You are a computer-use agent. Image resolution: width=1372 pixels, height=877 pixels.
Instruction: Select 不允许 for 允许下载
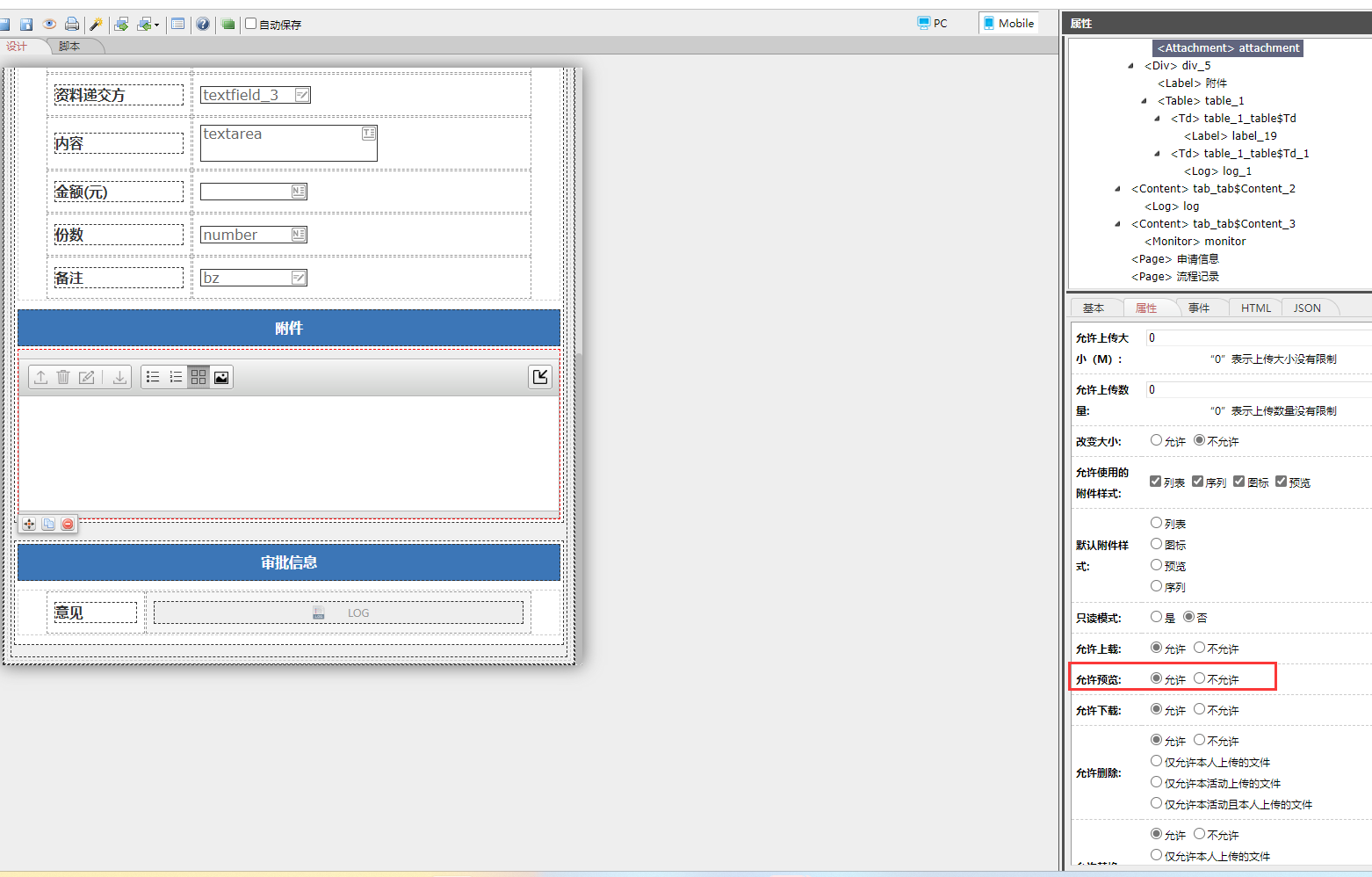click(x=1199, y=709)
